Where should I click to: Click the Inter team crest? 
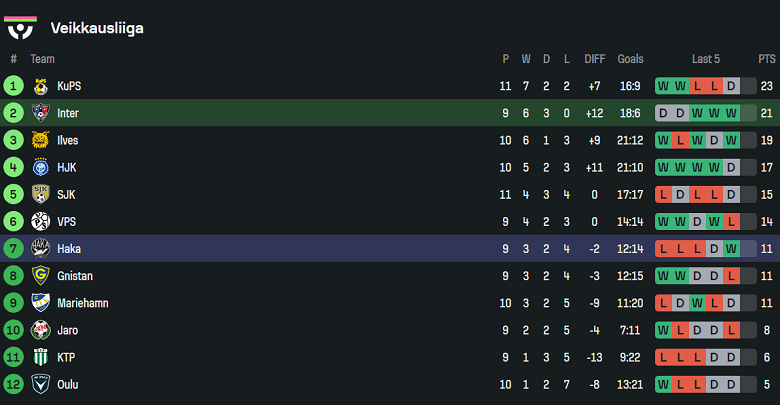tap(41, 113)
